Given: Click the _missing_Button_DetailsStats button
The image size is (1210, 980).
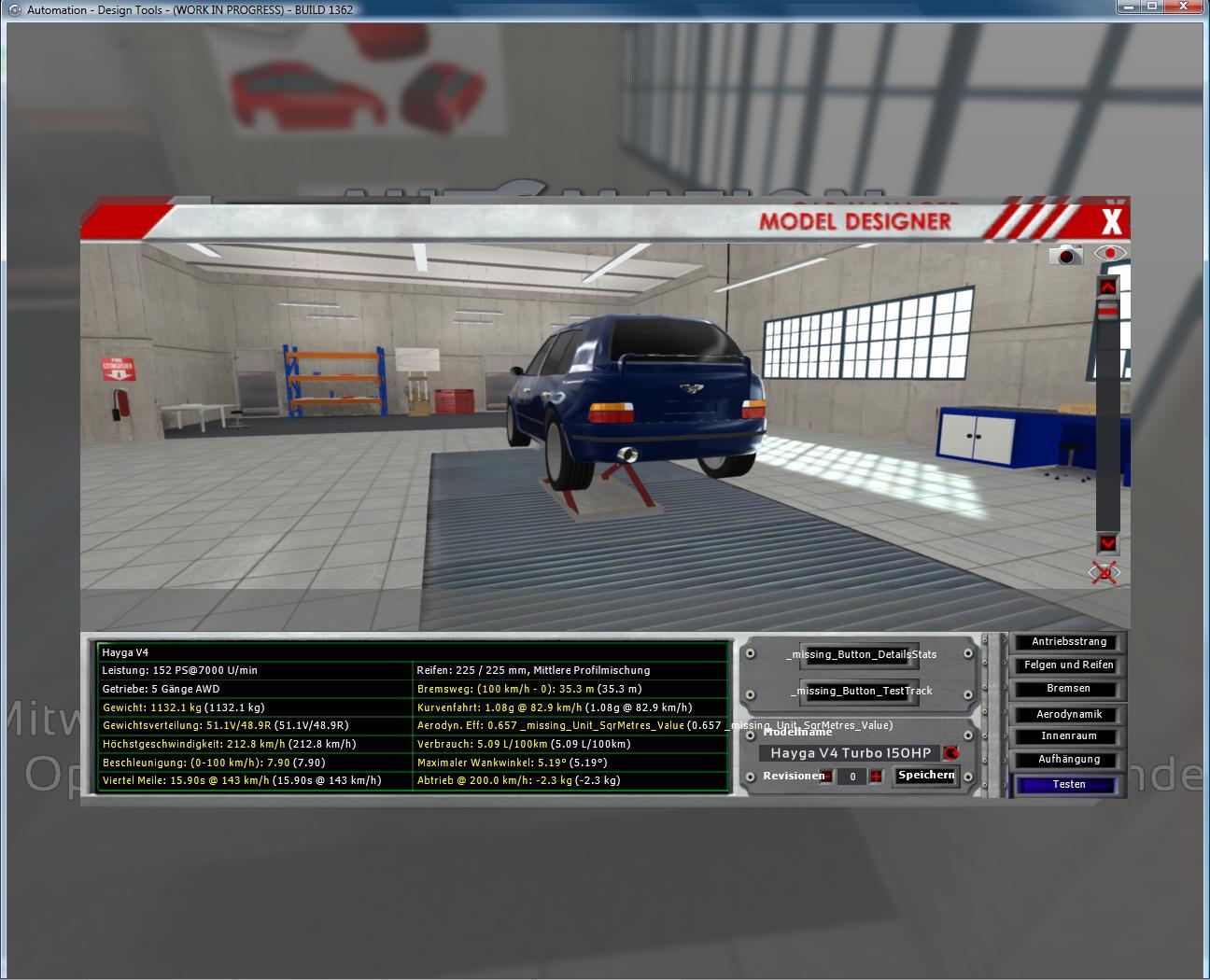Looking at the screenshot, I should pos(860,655).
